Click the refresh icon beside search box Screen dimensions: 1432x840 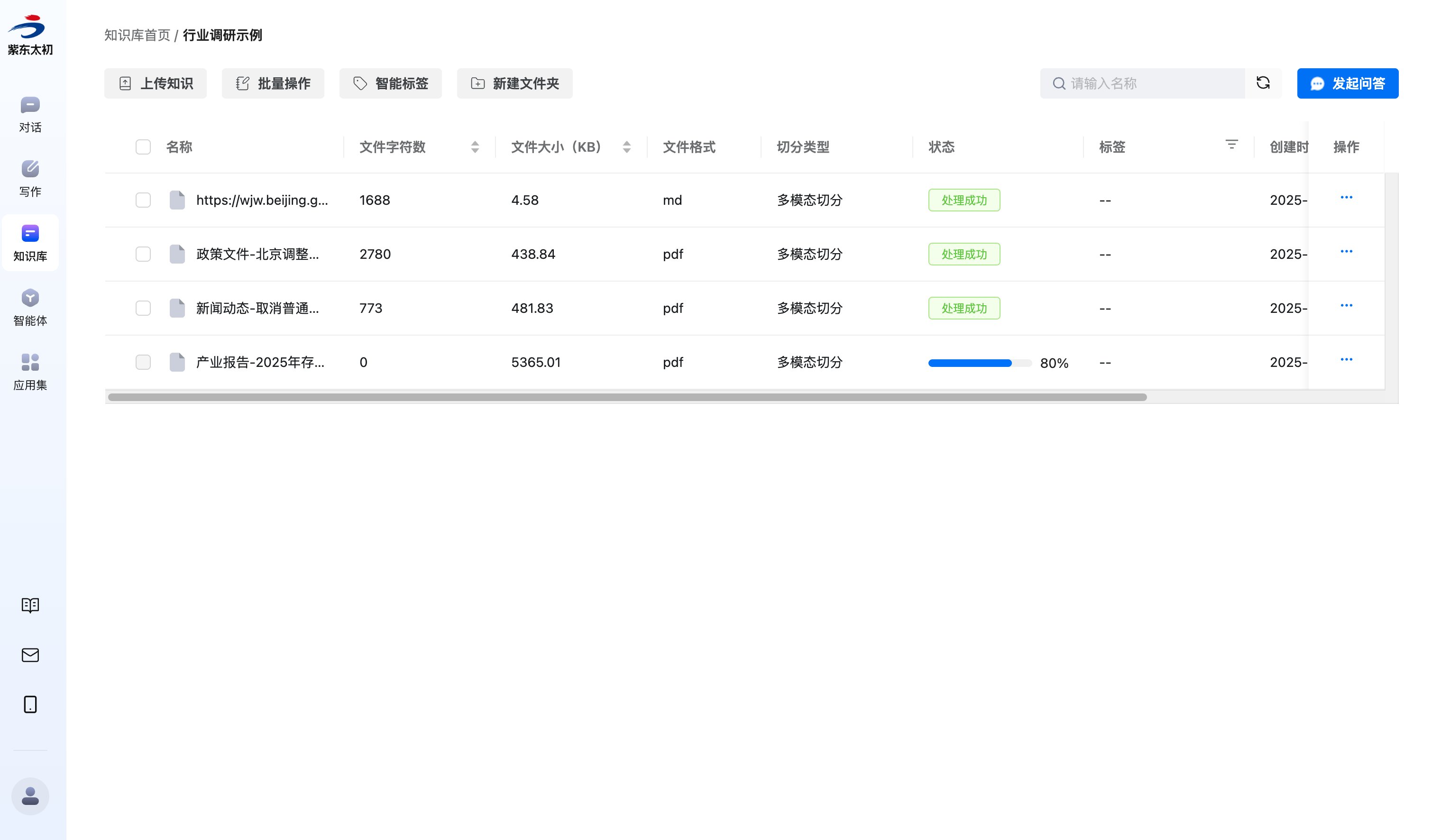point(1263,83)
